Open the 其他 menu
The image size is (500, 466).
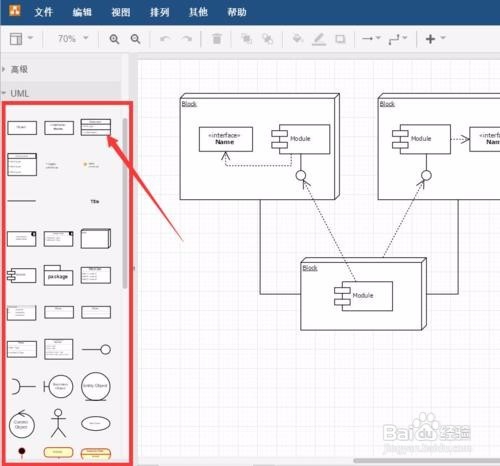pos(198,12)
